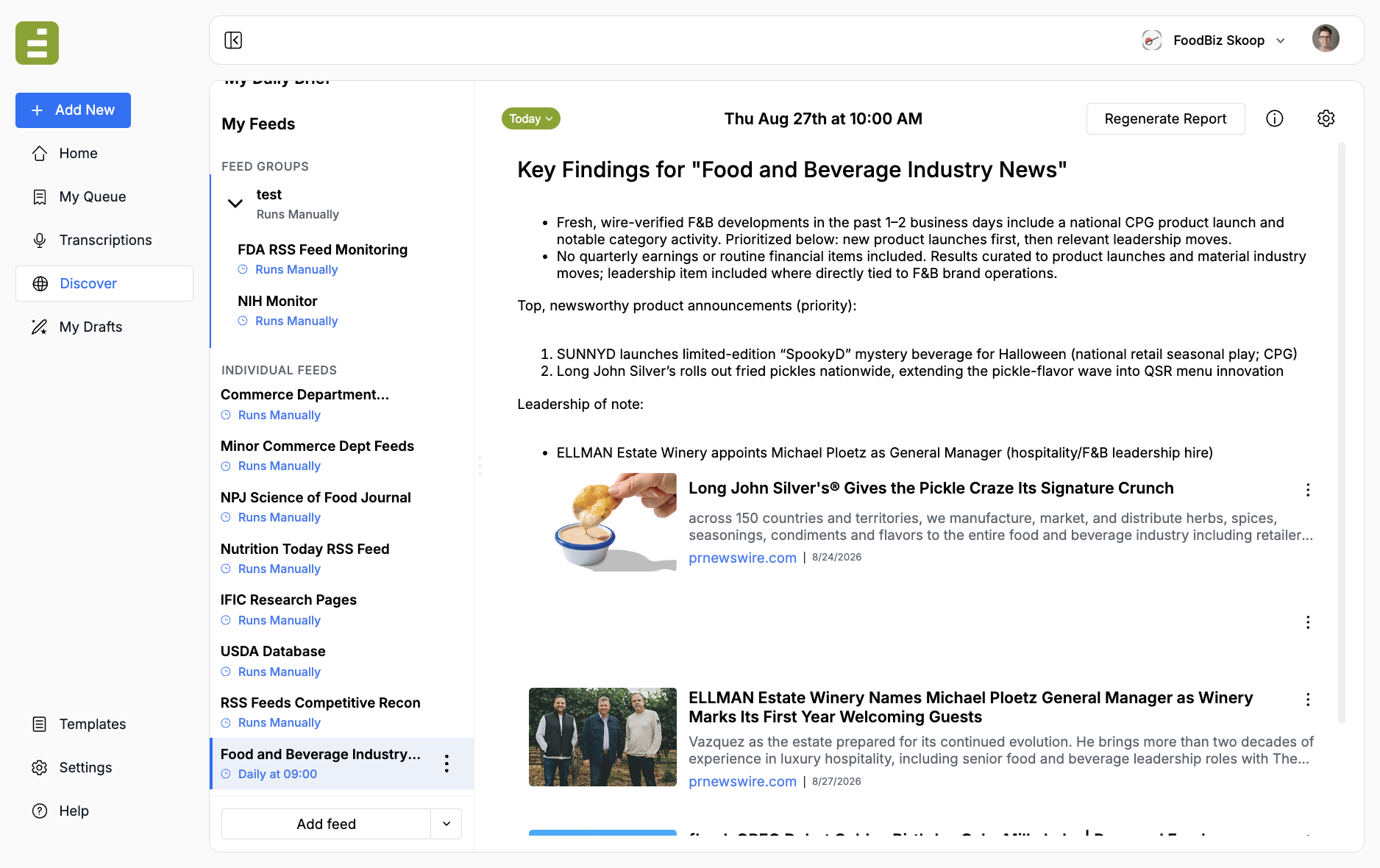Click Regenerate Report button
Viewport: 1380px width, 868px height.
[1165, 118]
